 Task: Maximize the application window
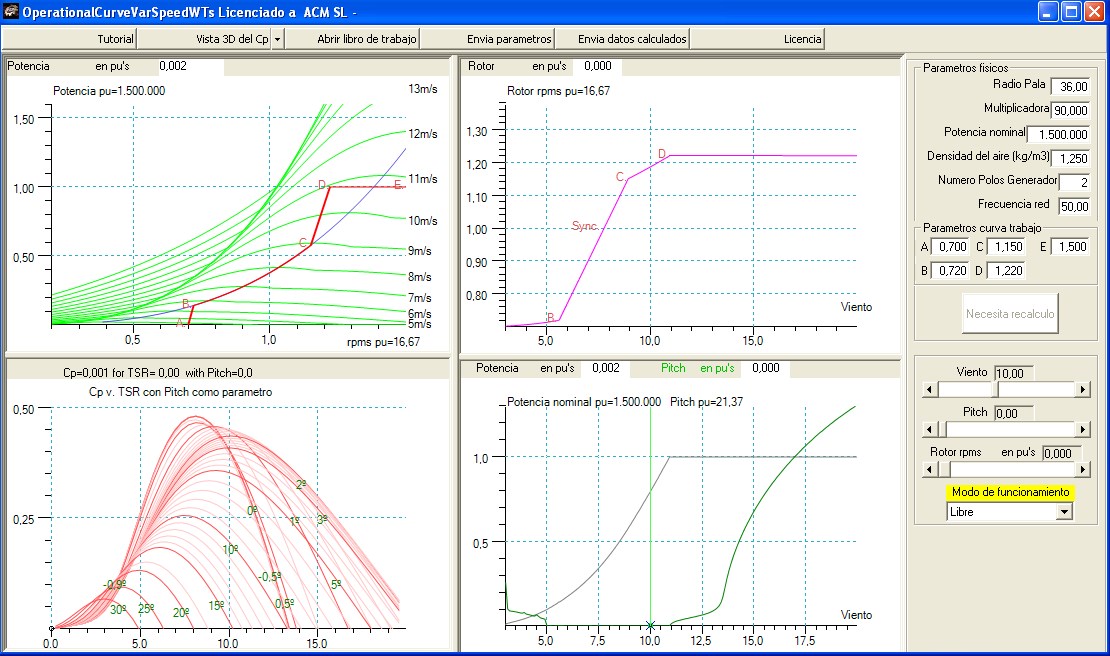1071,11
